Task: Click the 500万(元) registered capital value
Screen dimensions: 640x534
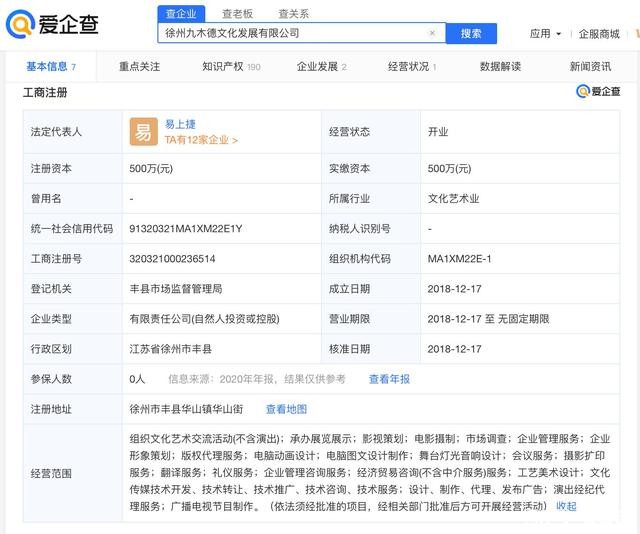Action: [x=151, y=169]
